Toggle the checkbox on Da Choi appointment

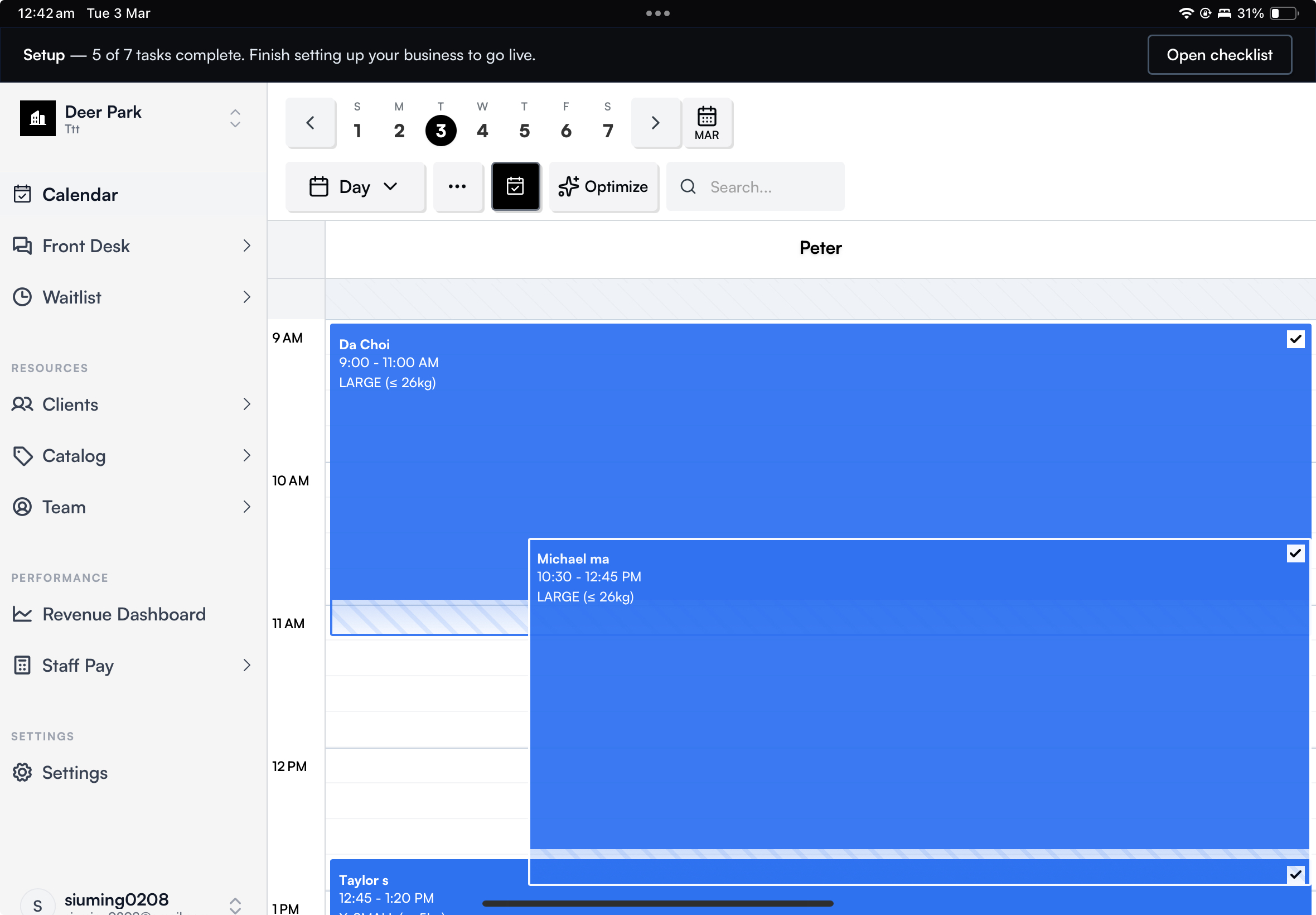point(1296,339)
